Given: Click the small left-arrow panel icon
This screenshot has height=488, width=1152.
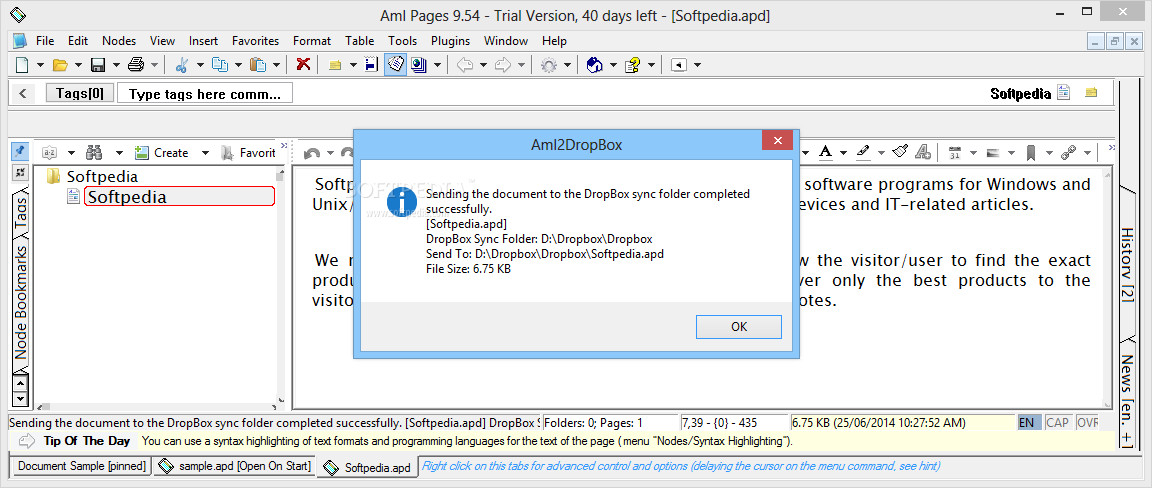Looking at the screenshot, I should [x=679, y=65].
